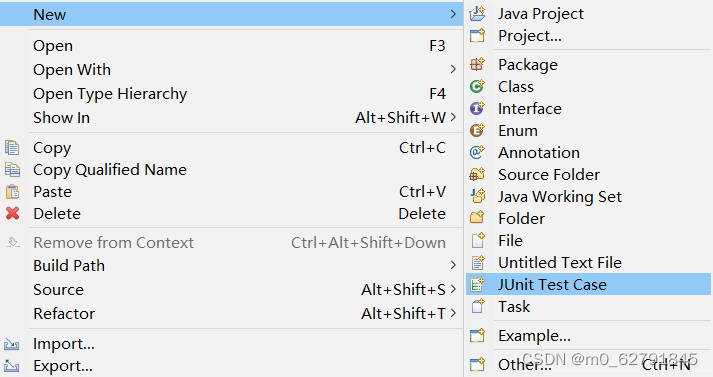The width and height of the screenshot is (713, 377).
Task: Click the Example... icon
Action: 477,335
